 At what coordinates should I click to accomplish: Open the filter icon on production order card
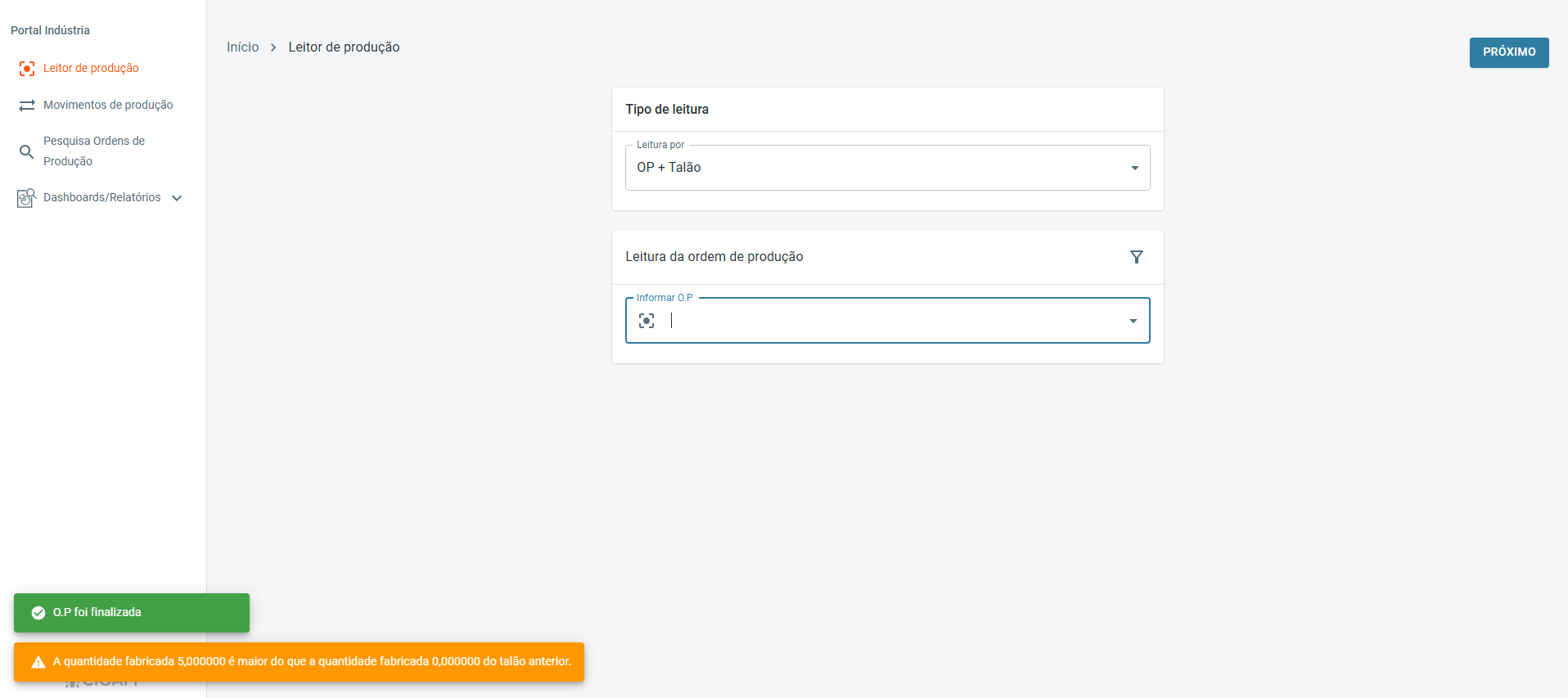coord(1136,257)
